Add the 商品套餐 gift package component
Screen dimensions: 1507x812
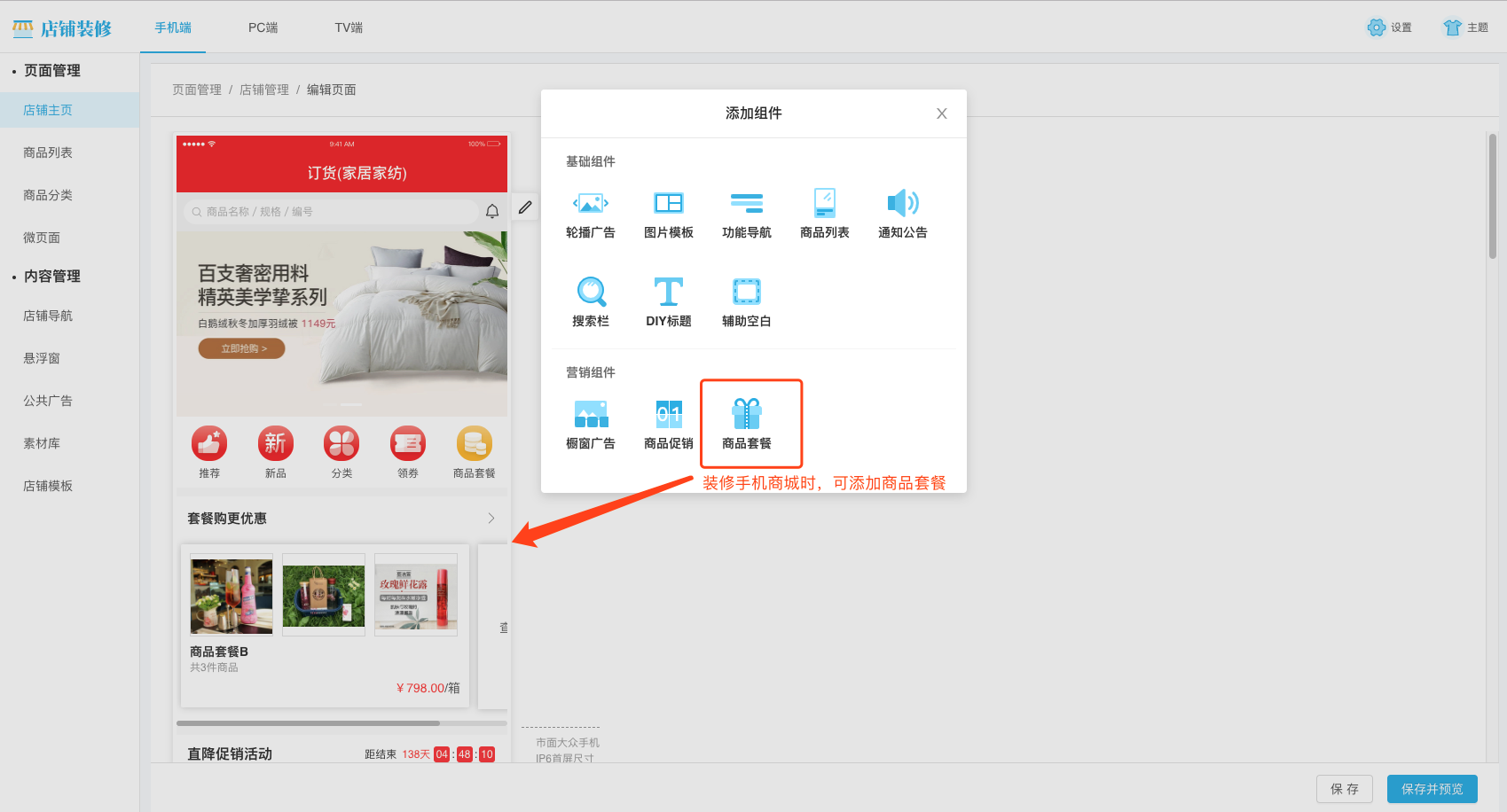[x=747, y=424]
